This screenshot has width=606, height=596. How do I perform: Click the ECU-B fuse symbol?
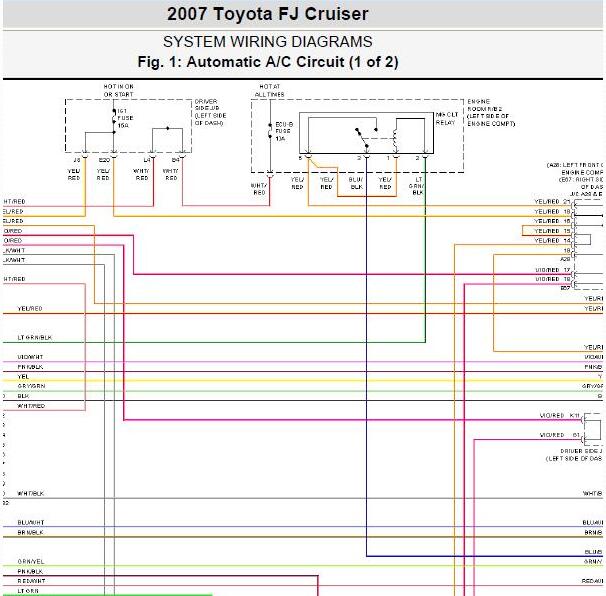pyautogui.click(x=270, y=131)
